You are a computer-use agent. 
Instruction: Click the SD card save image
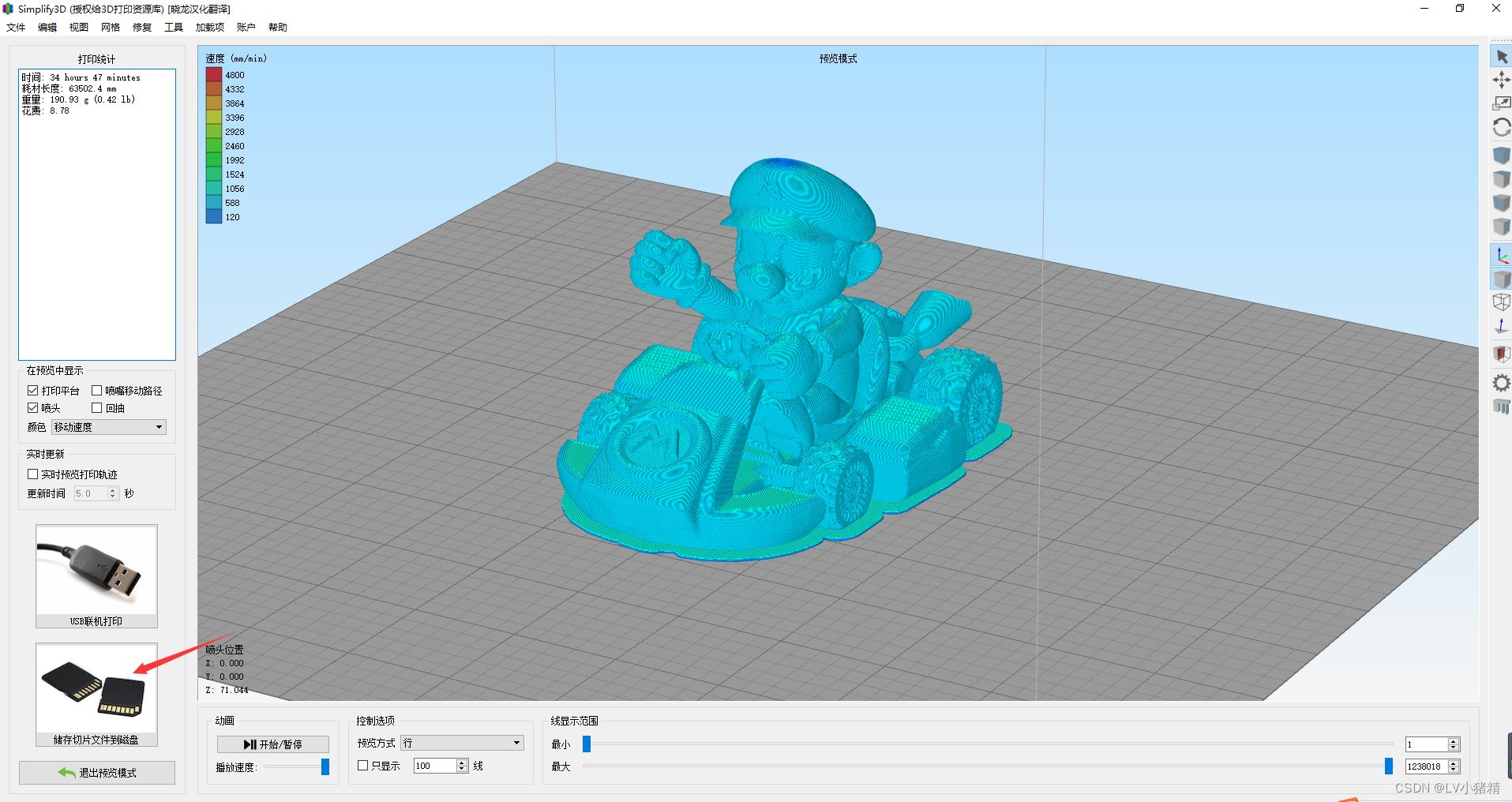coord(96,689)
